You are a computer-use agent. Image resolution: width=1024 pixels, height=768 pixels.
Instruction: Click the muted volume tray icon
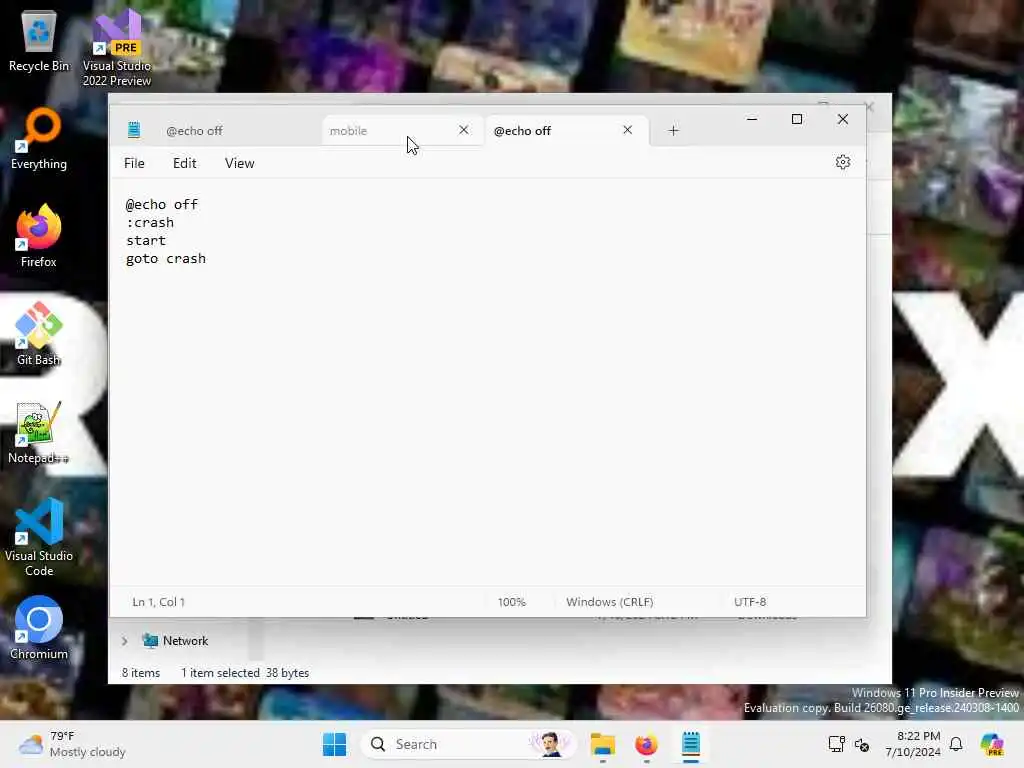(862, 744)
